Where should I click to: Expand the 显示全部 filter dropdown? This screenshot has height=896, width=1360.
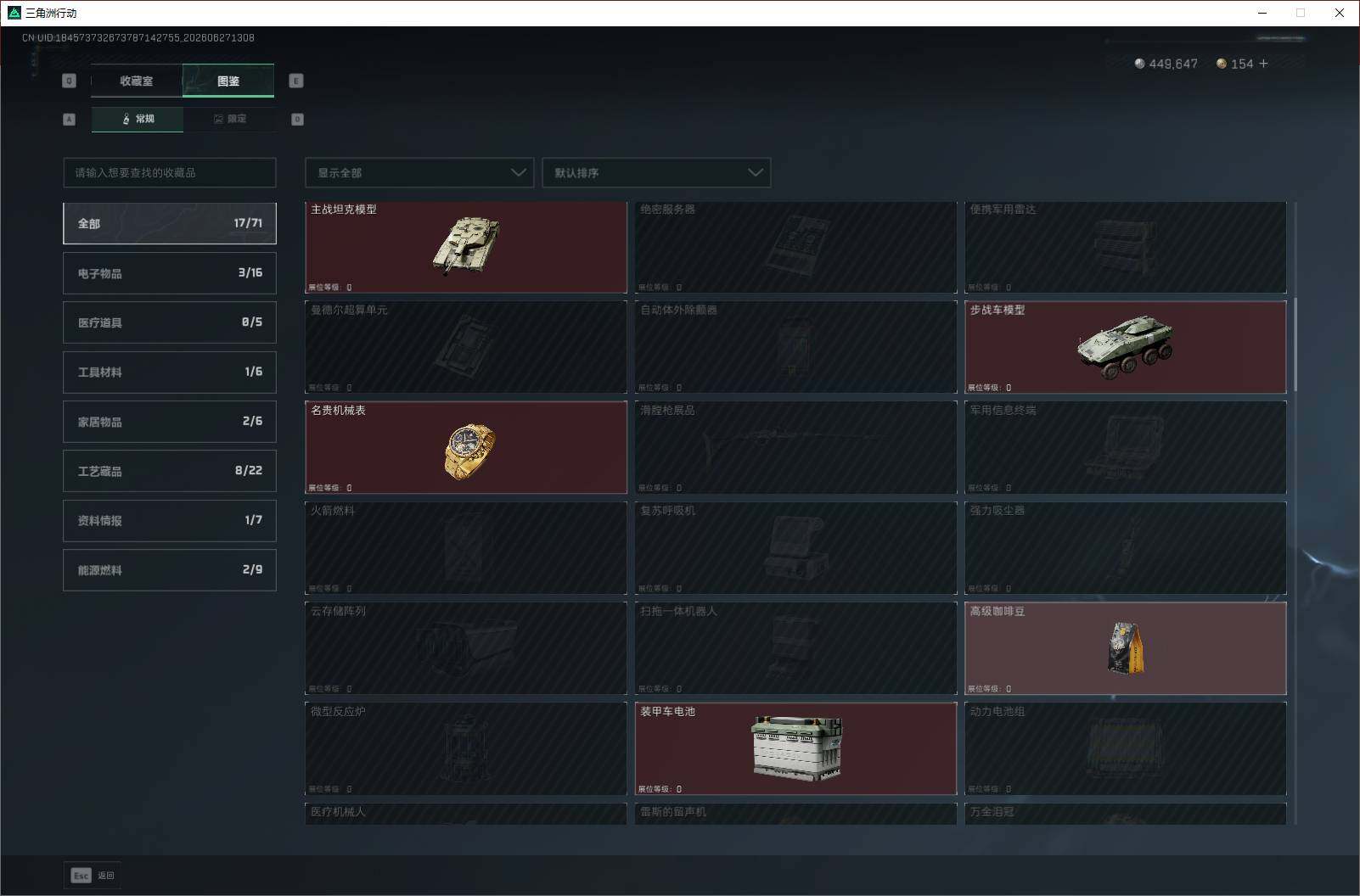click(x=419, y=172)
